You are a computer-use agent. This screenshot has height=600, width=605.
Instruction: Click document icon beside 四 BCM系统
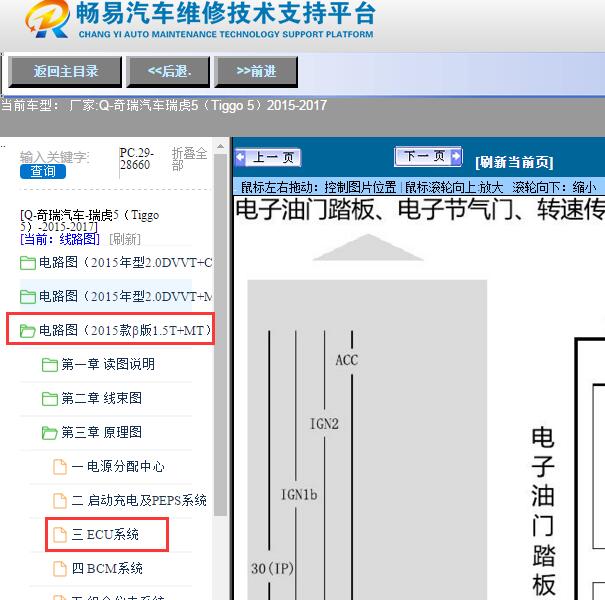[x=60, y=569]
